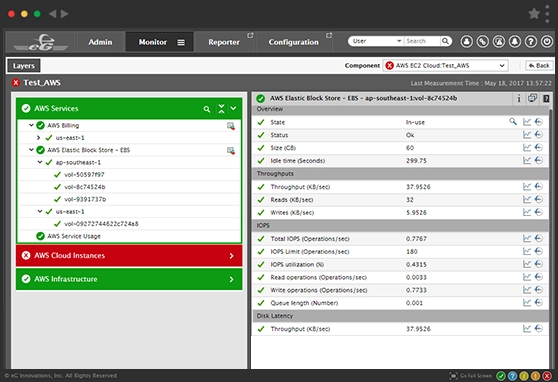Open the help question mark icon
This screenshot has width=558, height=382.
click(531, 42)
